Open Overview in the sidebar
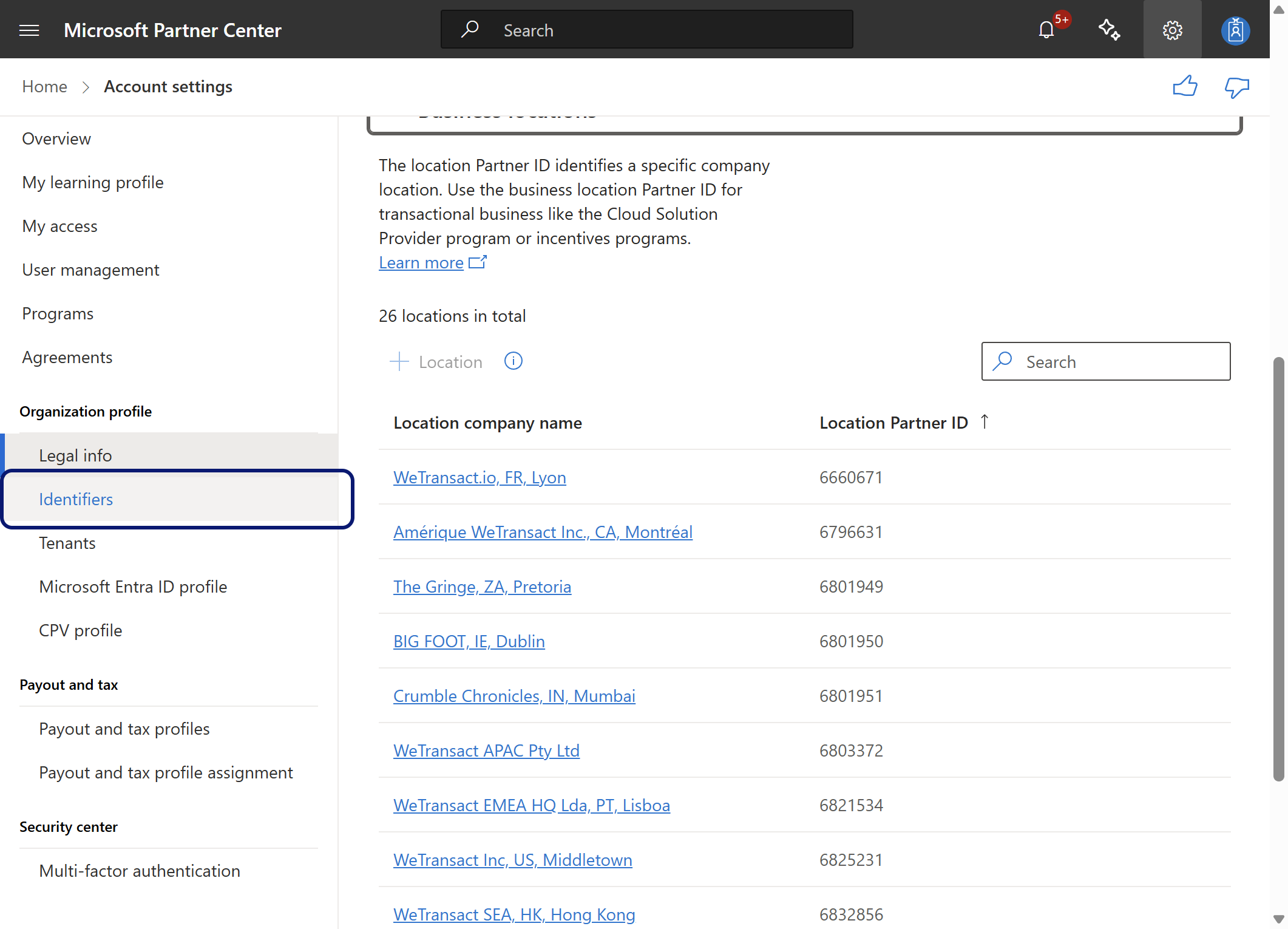1288x929 pixels. [56, 138]
